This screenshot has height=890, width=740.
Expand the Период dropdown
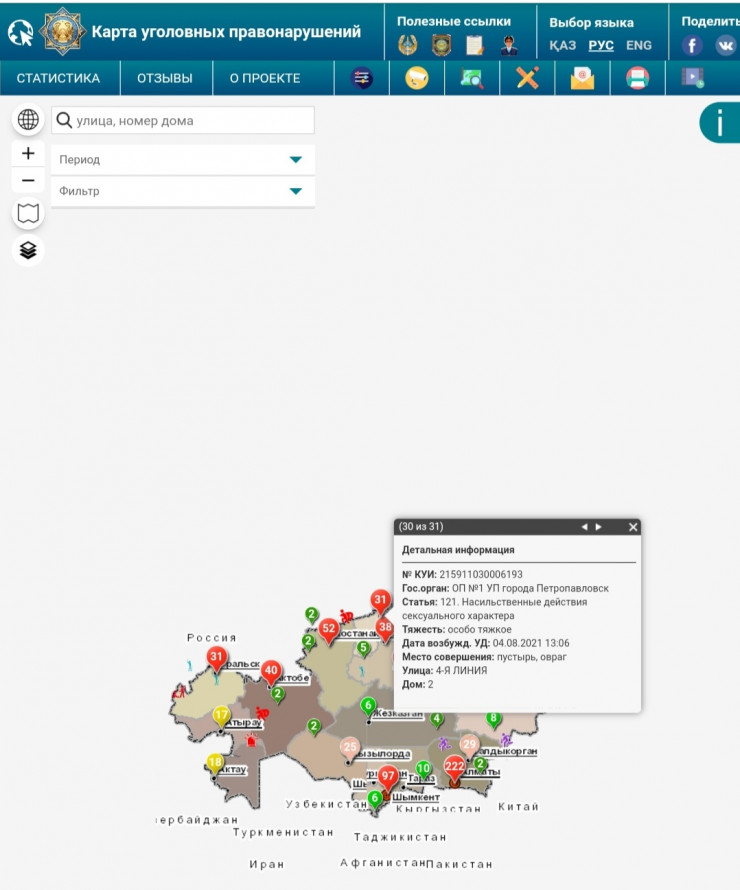[x=183, y=159]
